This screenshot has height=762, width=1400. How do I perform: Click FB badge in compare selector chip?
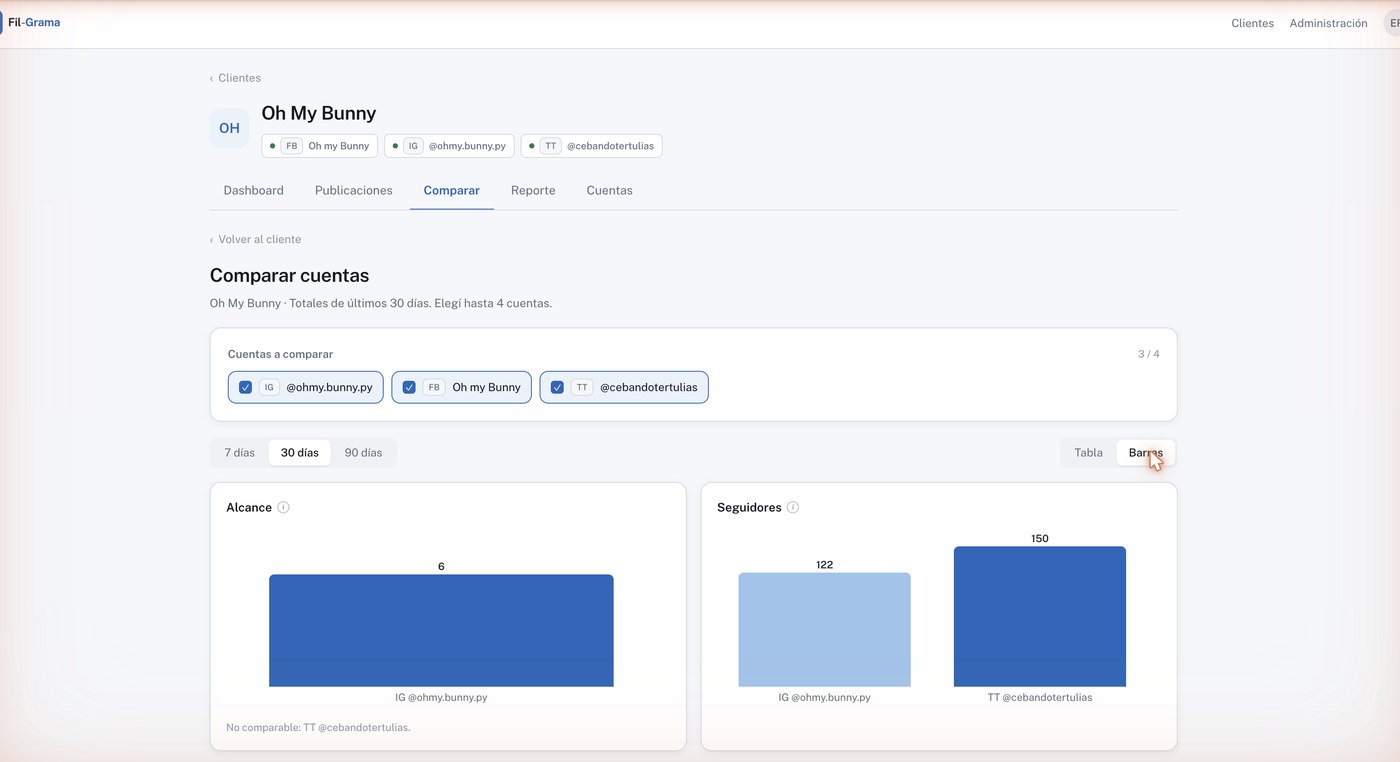coord(433,387)
